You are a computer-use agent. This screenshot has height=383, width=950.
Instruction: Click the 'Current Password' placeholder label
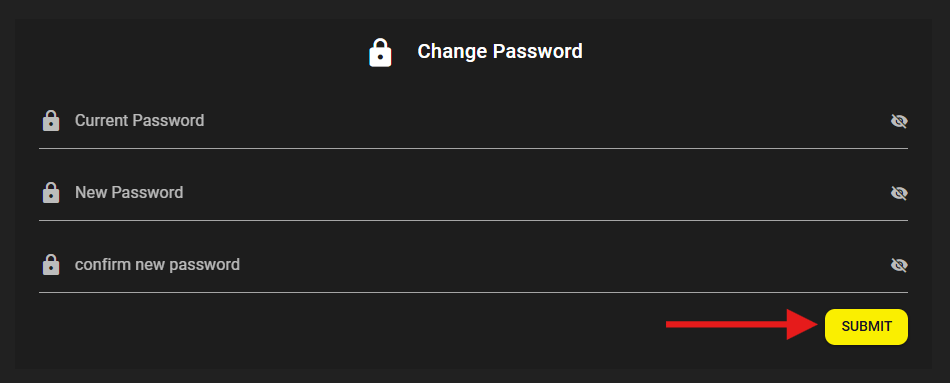pos(139,121)
